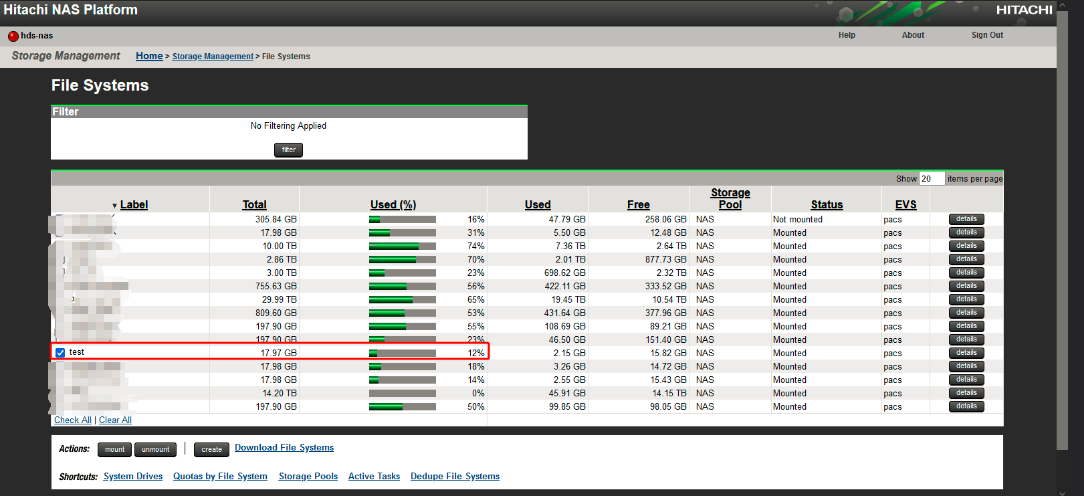The height and width of the screenshot is (496, 1084).
Task: Click the mount action button
Action: [x=115, y=450]
